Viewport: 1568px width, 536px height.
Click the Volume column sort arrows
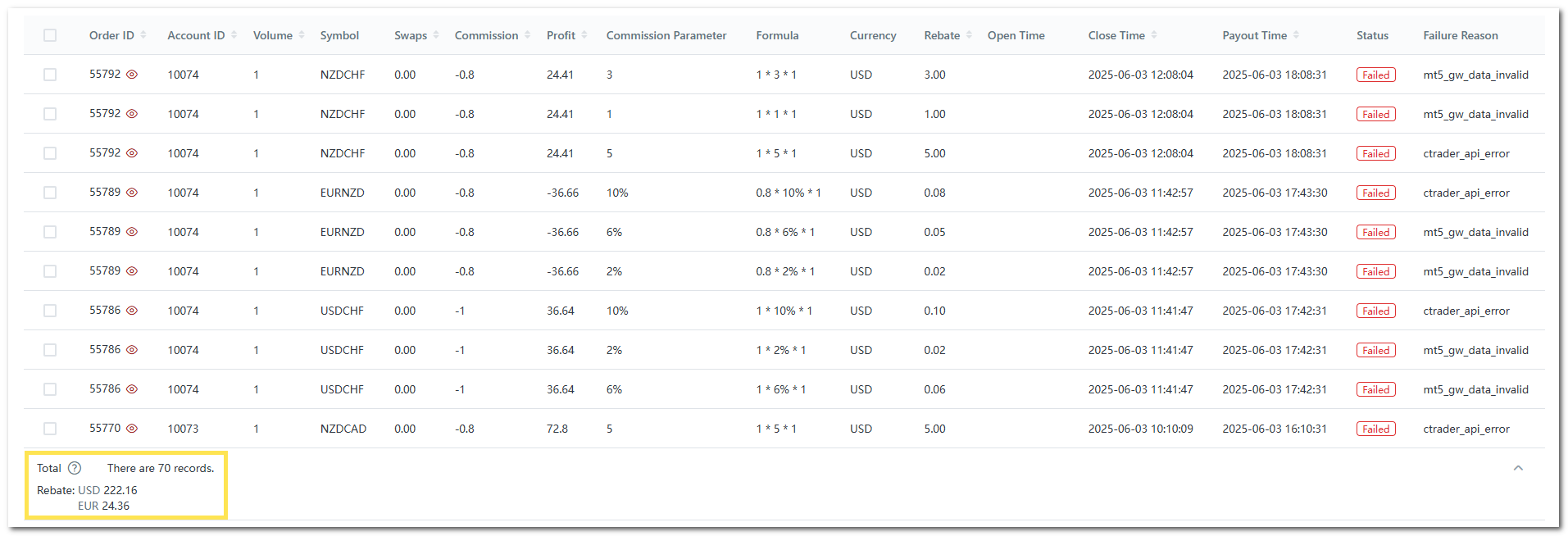[302, 35]
